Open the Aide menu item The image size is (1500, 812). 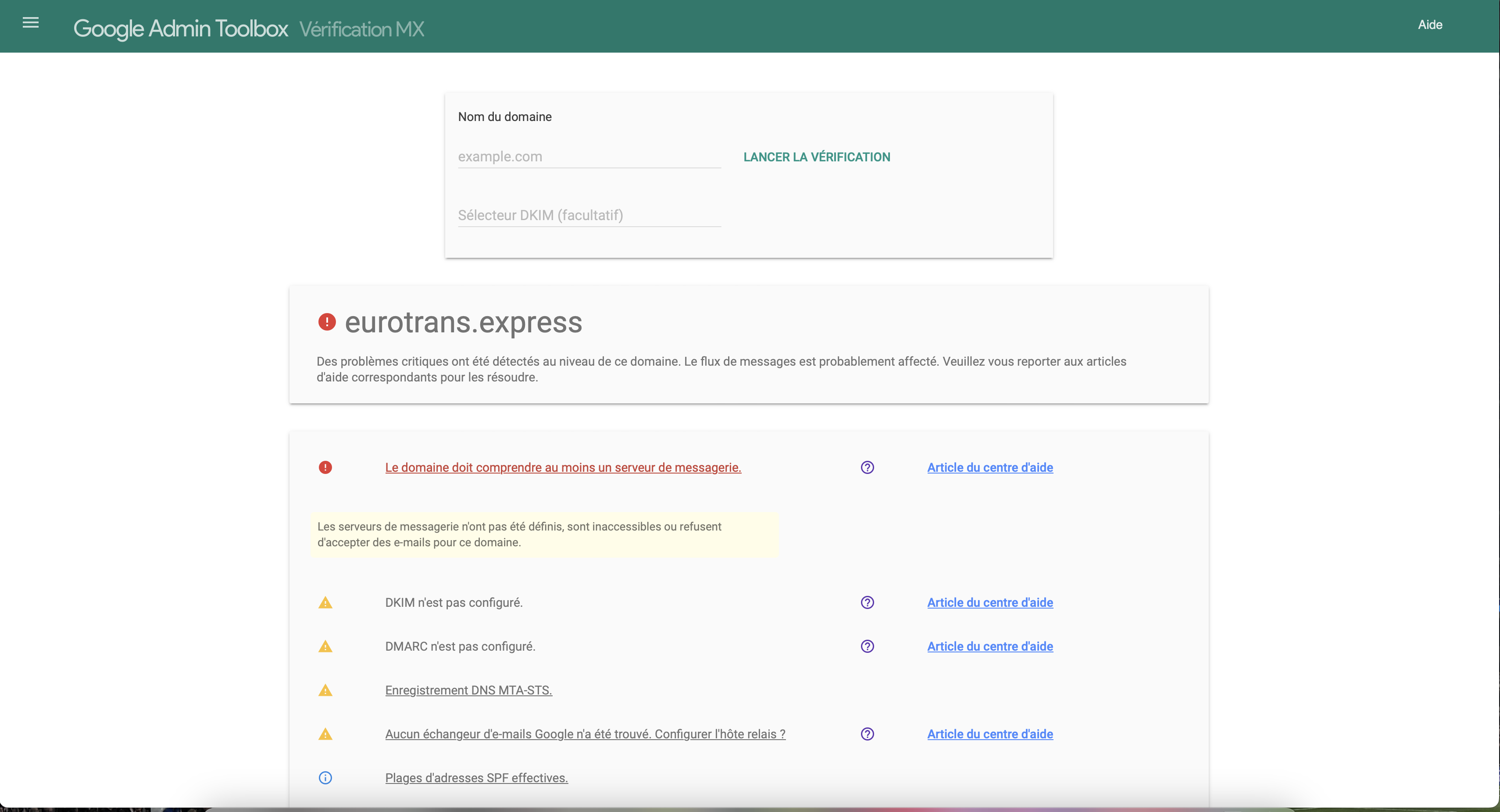tap(1429, 25)
